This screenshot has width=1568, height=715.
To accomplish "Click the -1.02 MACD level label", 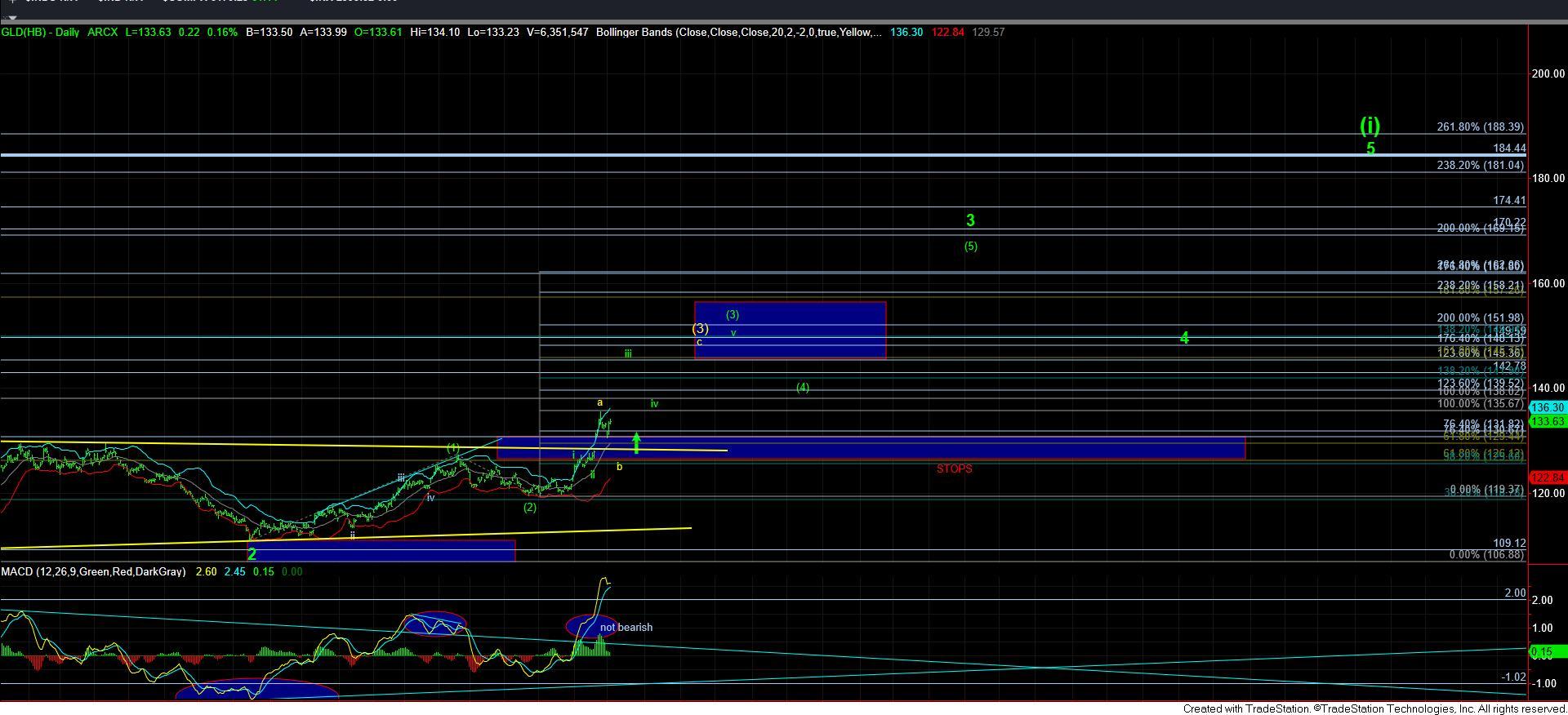I will click(x=1513, y=677).
